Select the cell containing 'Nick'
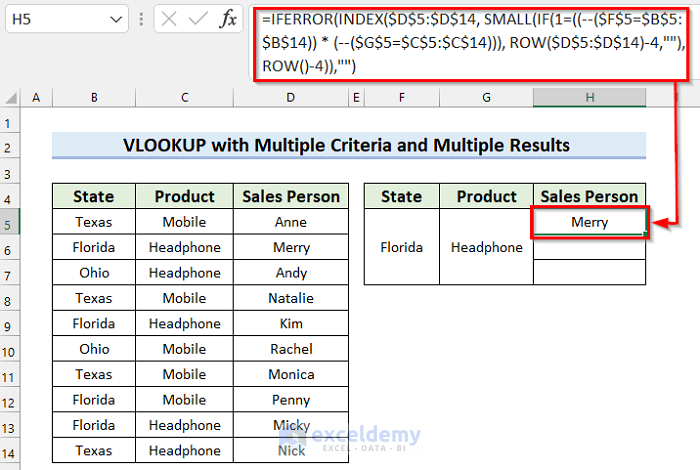The image size is (700, 470). pos(291,450)
